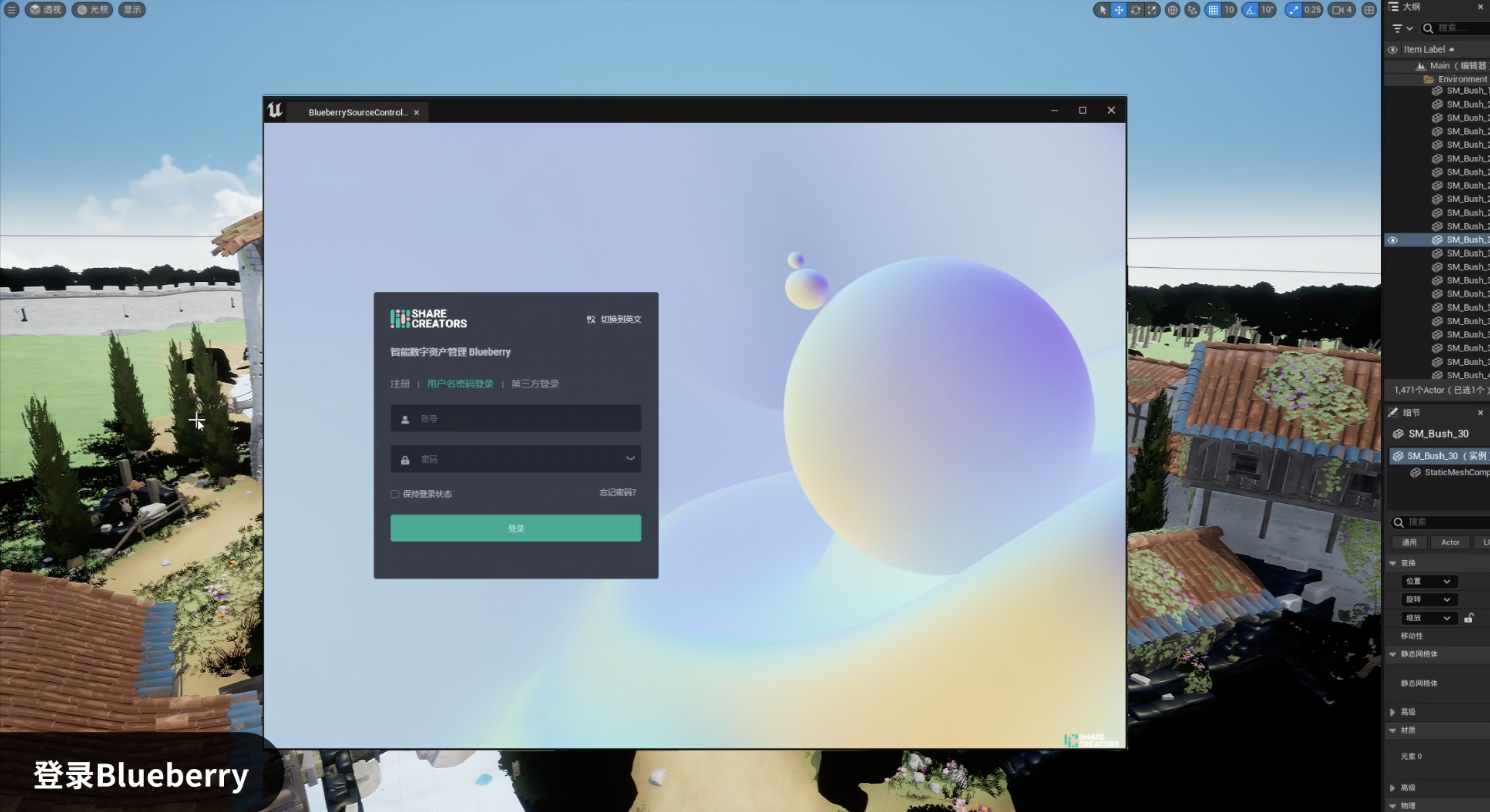The height and width of the screenshot is (812, 1490).
Task: Open grid snap size value 10
Action: 1229,9
